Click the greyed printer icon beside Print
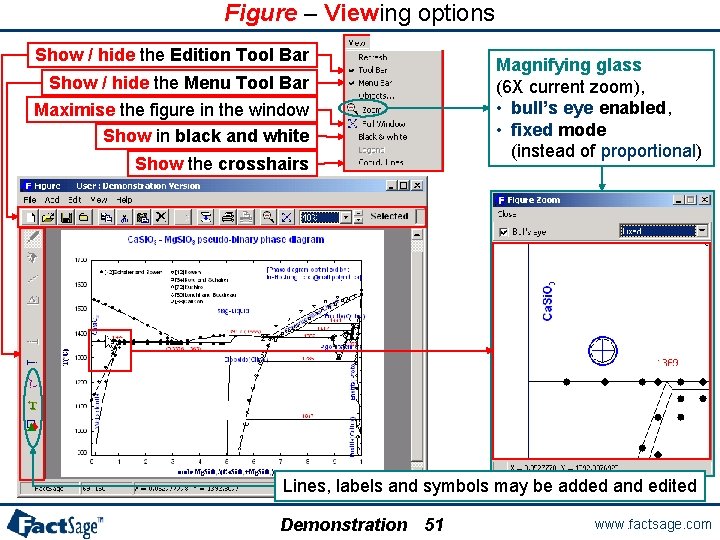This screenshot has height=540, width=720. pos(246,217)
